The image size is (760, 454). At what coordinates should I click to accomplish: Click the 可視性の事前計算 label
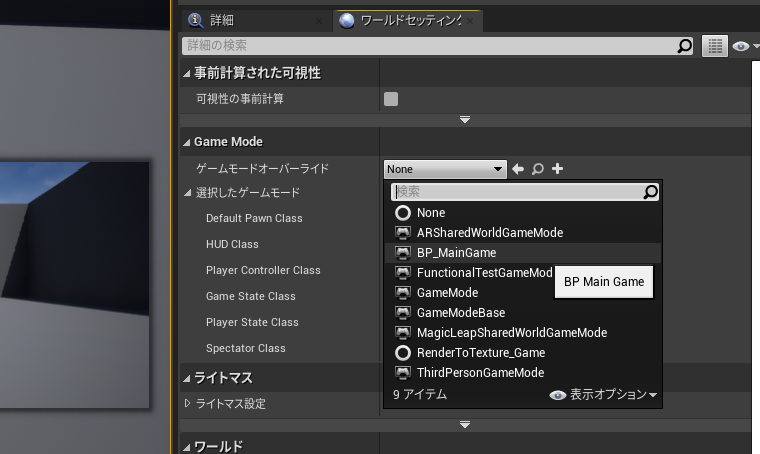239,99
